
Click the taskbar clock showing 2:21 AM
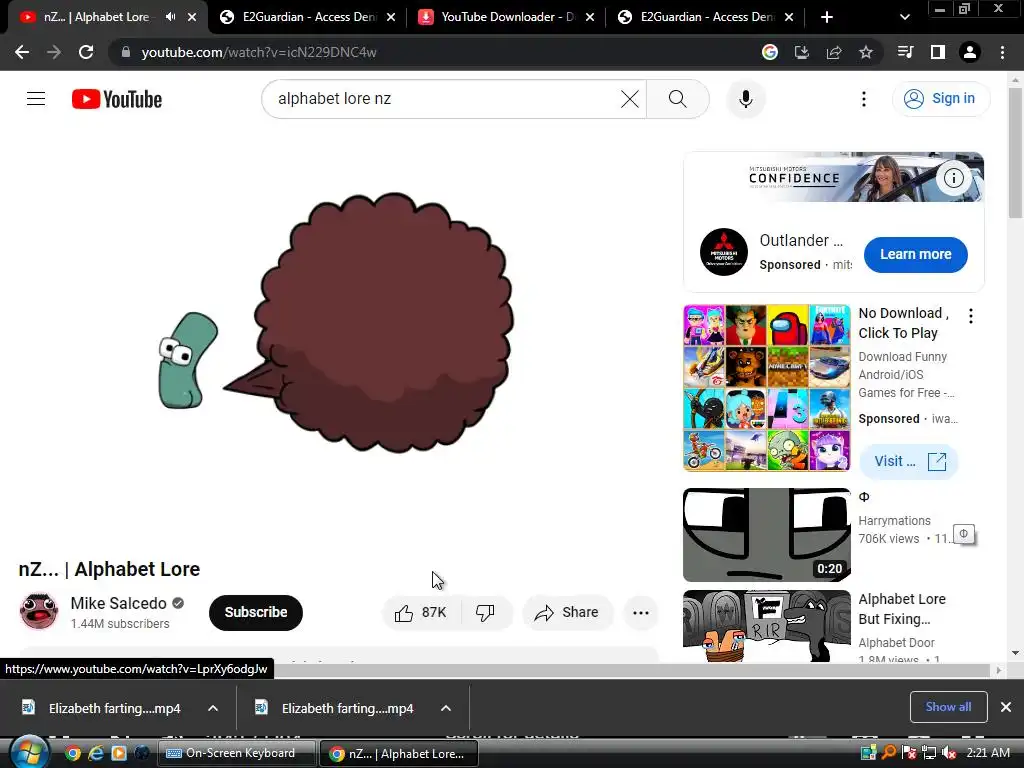[x=988, y=753]
